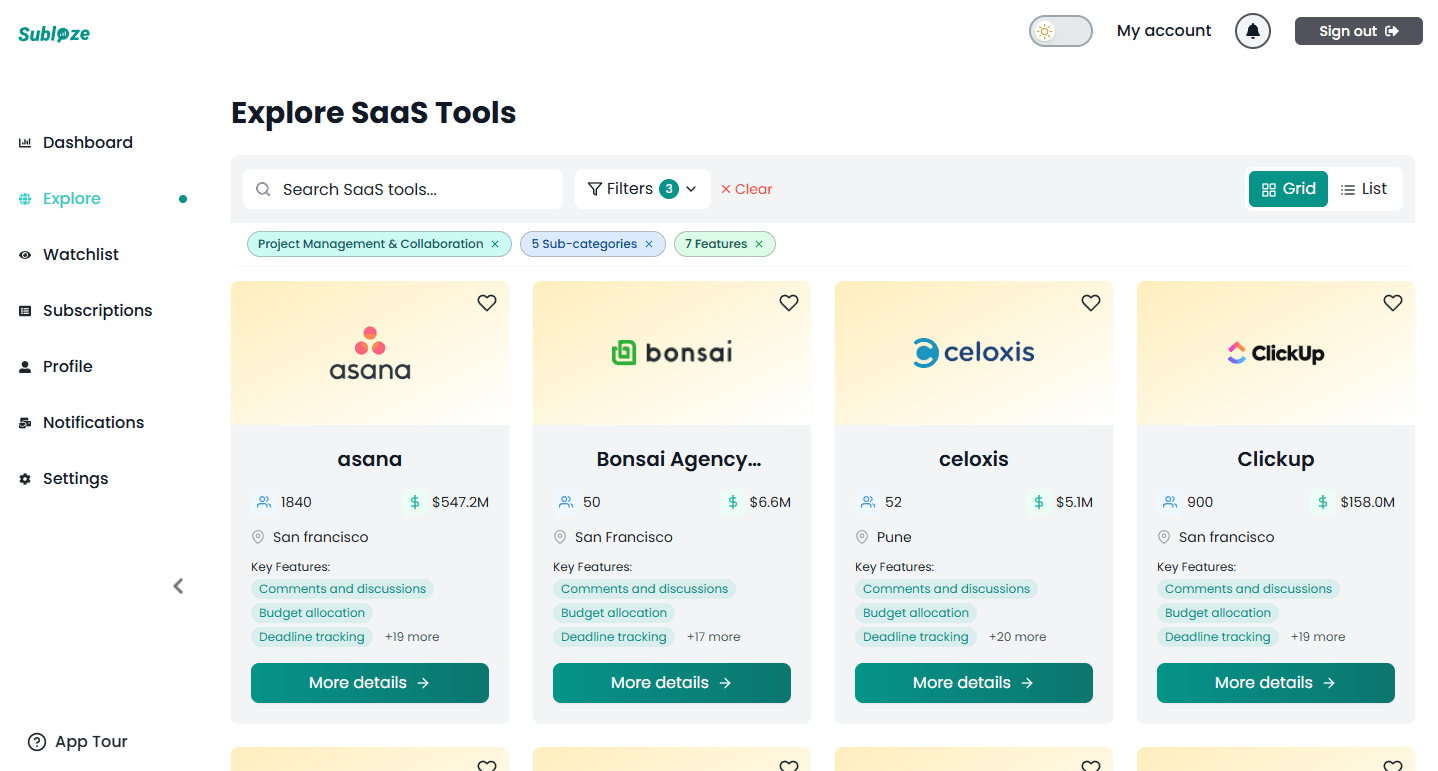Open the search magnifier in search bar

tap(262, 189)
